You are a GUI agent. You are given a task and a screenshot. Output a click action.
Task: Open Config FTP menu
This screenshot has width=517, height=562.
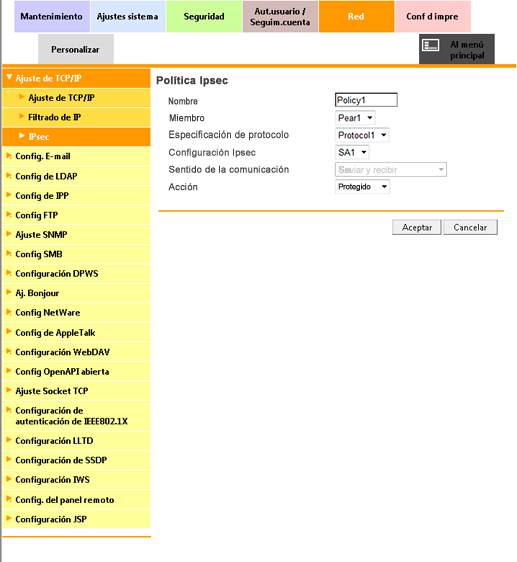coord(76,215)
